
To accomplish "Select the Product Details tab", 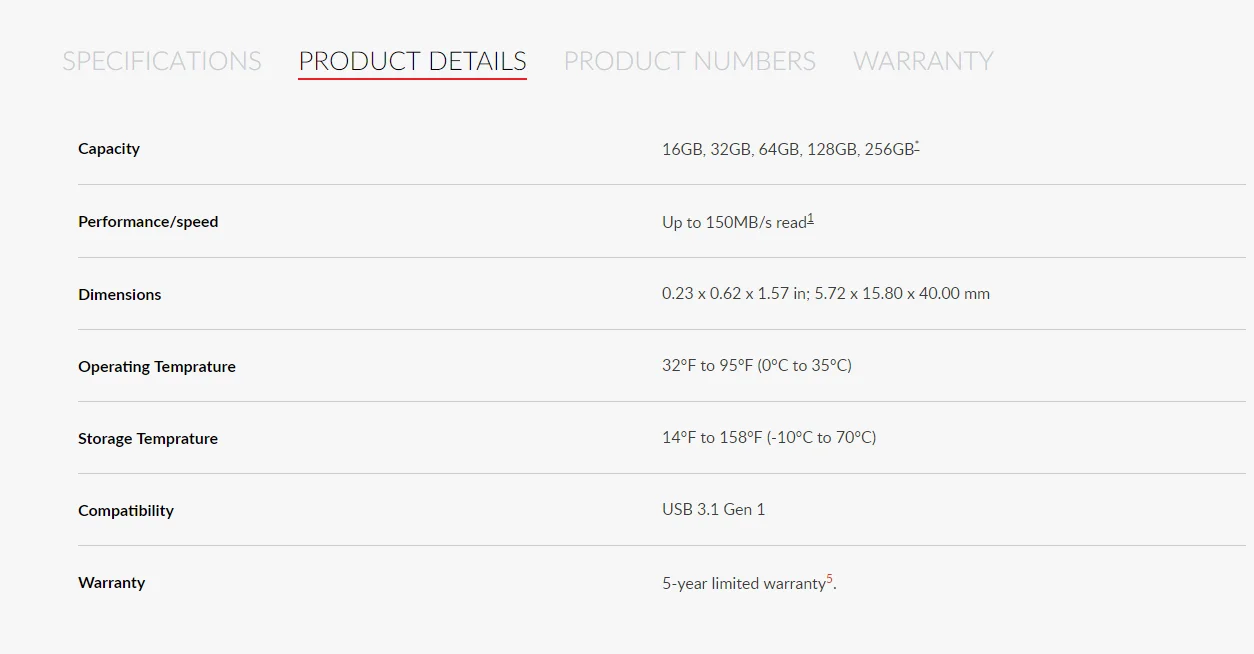I will [x=412, y=61].
